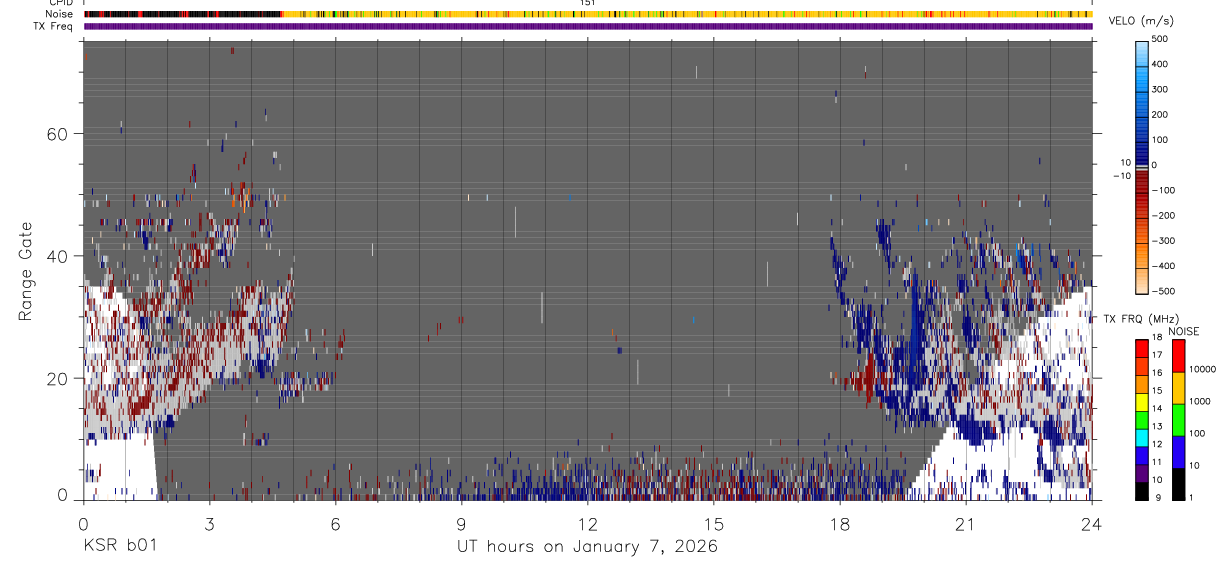
Task: Click the NOISE legend value '1000'
Action: click(1200, 401)
